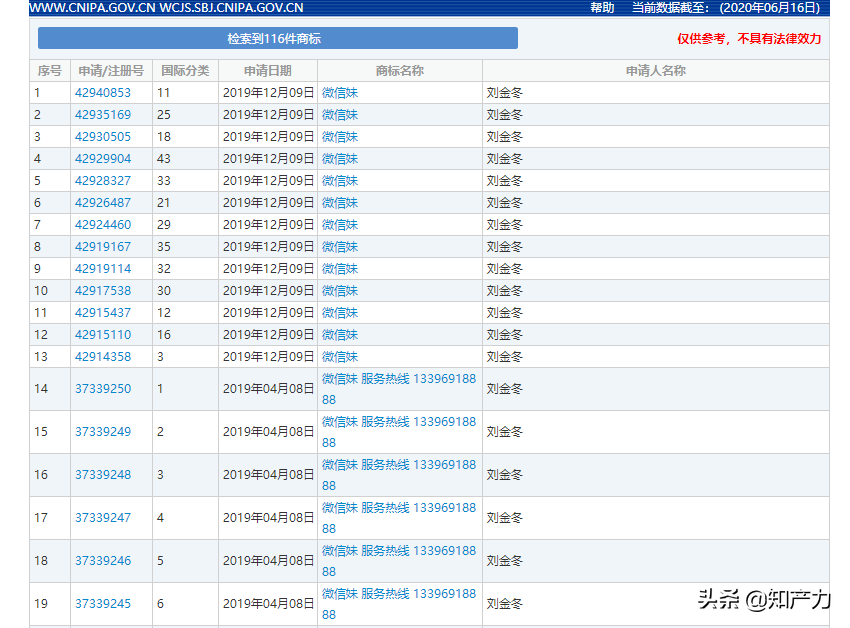Open registration number 42928327
Screen dimensions: 850x628
click(103, 181)
